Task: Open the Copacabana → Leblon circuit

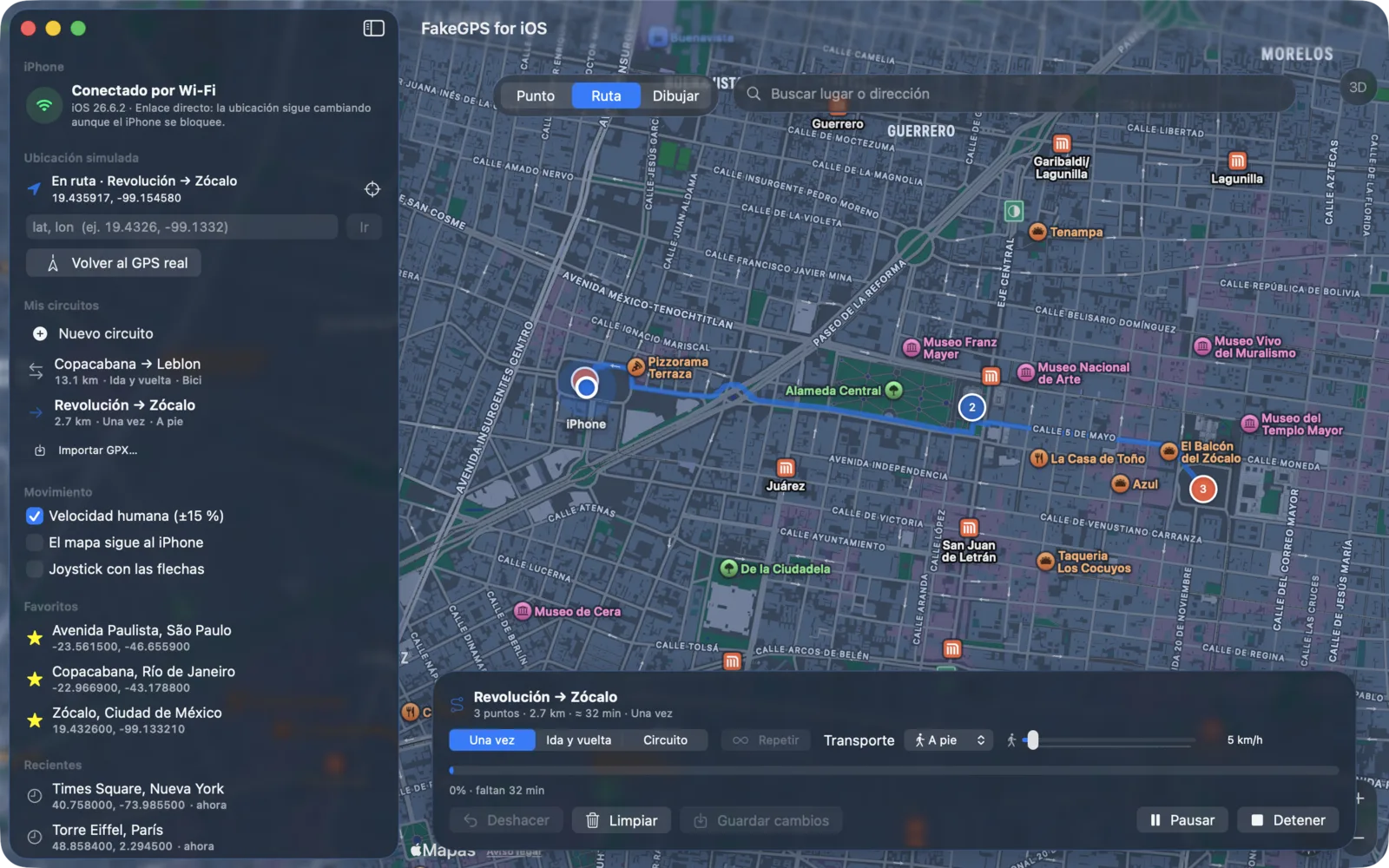Action: tap(204, 372)
